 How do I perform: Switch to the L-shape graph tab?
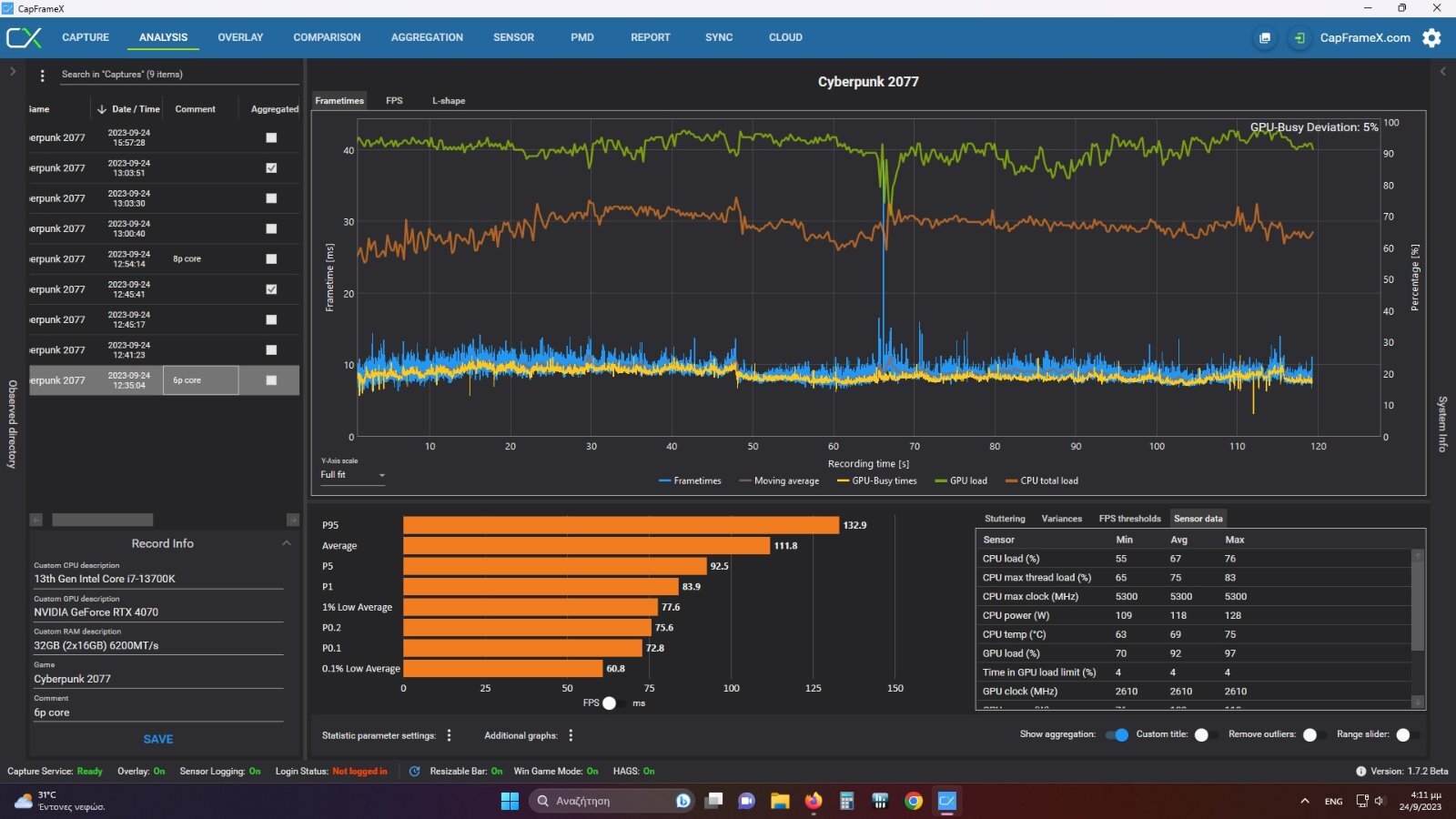(x=449, y=101)
